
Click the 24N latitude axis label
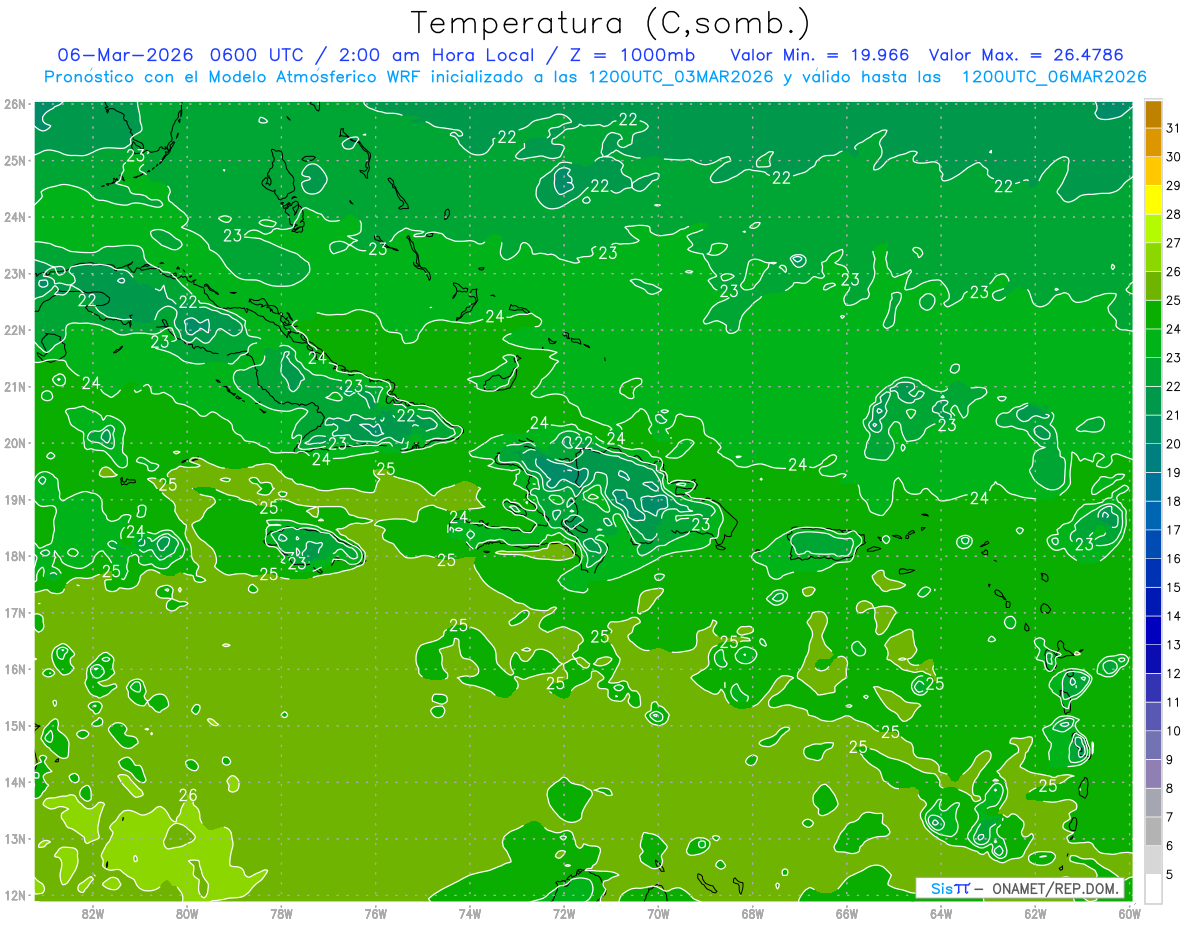[x=14, y=217]
